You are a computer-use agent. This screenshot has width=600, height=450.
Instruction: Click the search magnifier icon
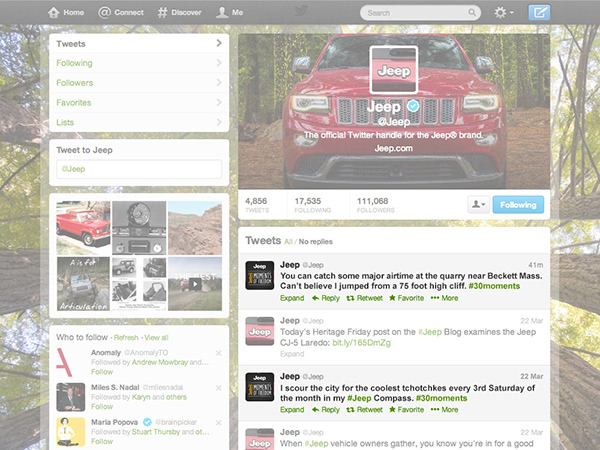[x=472, y=13]
